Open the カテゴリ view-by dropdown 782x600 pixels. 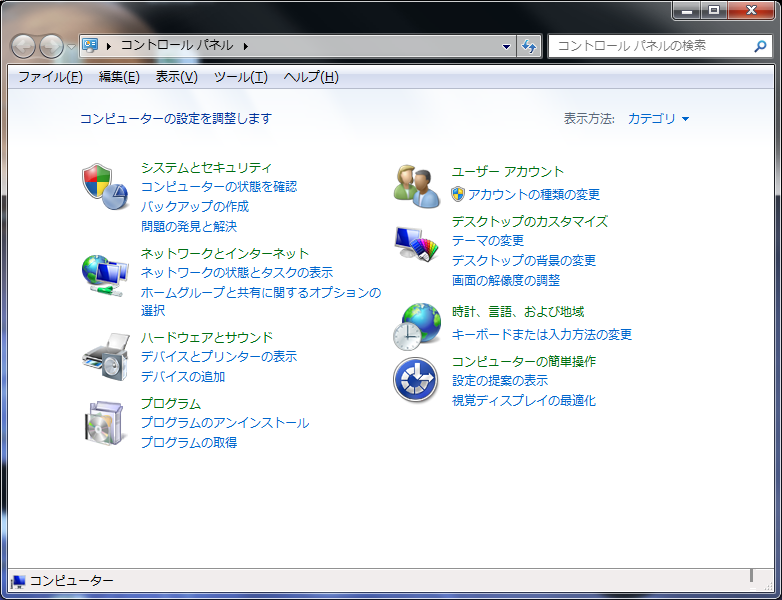click(x=658, y=119)
